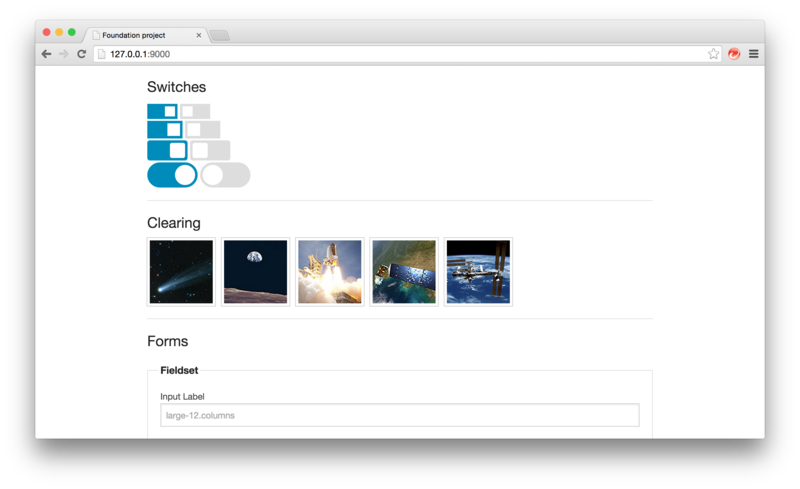Click the Switches heading

[x=177, y=87]
